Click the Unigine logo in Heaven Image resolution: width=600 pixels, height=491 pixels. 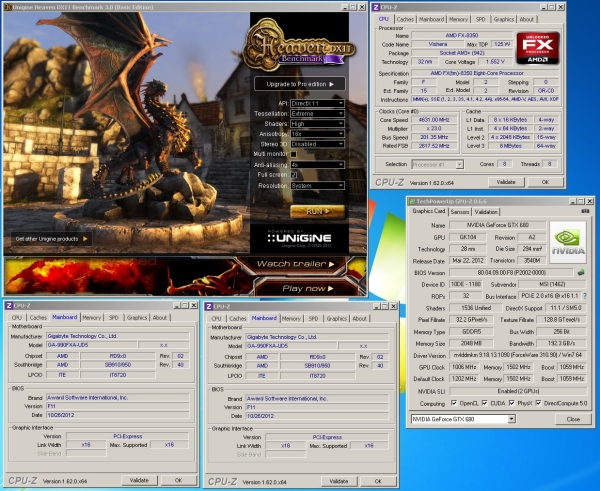299,238
